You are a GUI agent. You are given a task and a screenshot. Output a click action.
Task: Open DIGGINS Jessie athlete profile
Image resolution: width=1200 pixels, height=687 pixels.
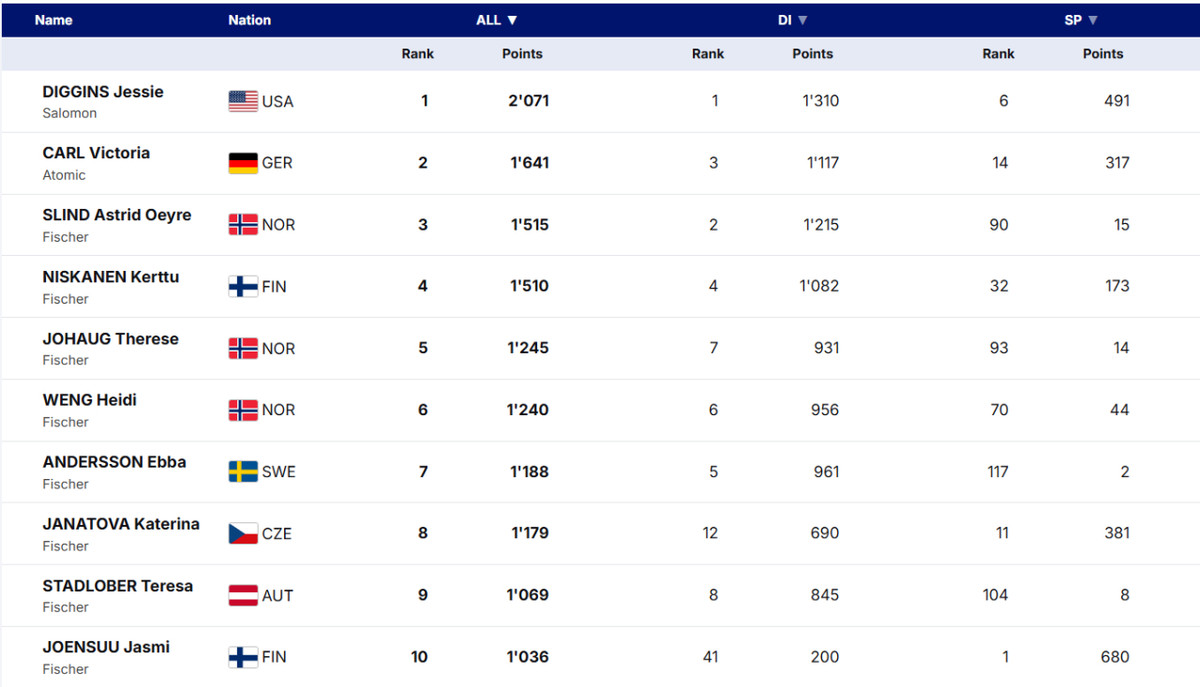(x=103, y=92)
